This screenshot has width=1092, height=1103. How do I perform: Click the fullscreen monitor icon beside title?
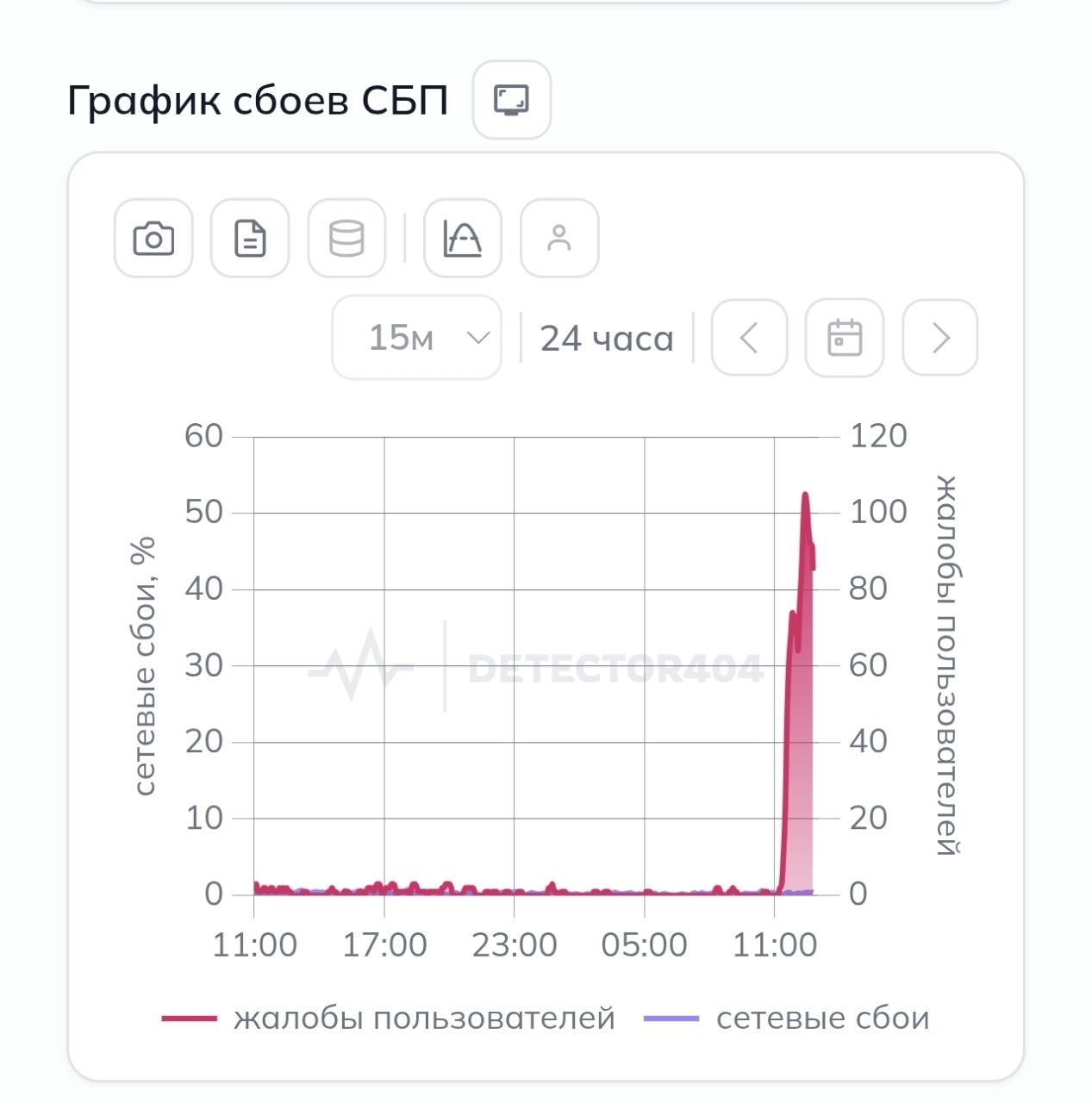[511, 100]
